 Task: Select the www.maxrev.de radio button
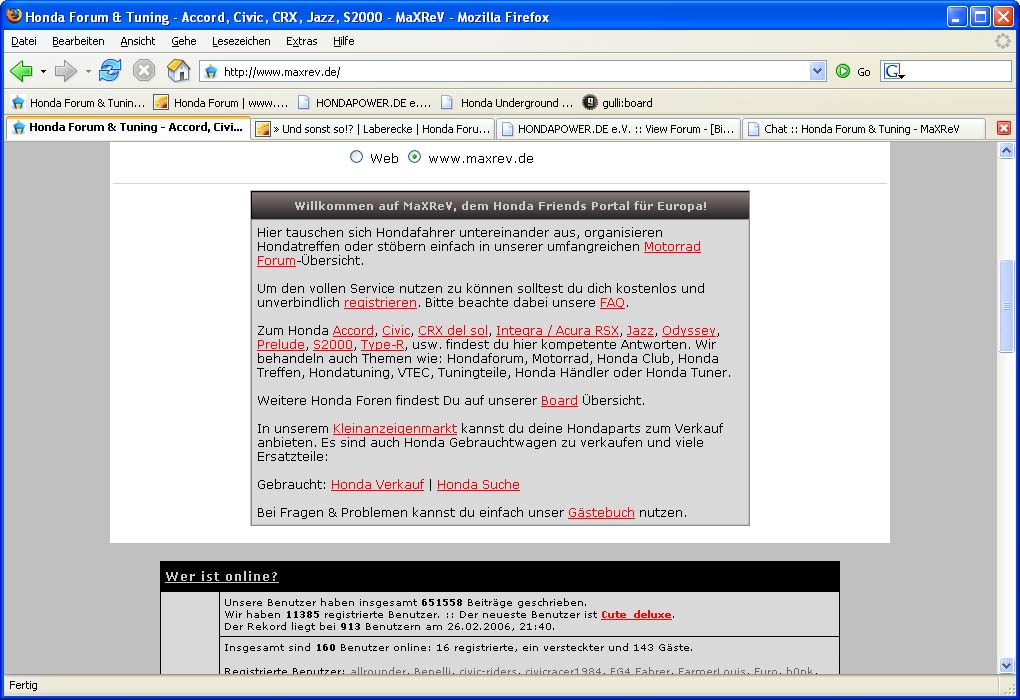click(x=414, y=157)
